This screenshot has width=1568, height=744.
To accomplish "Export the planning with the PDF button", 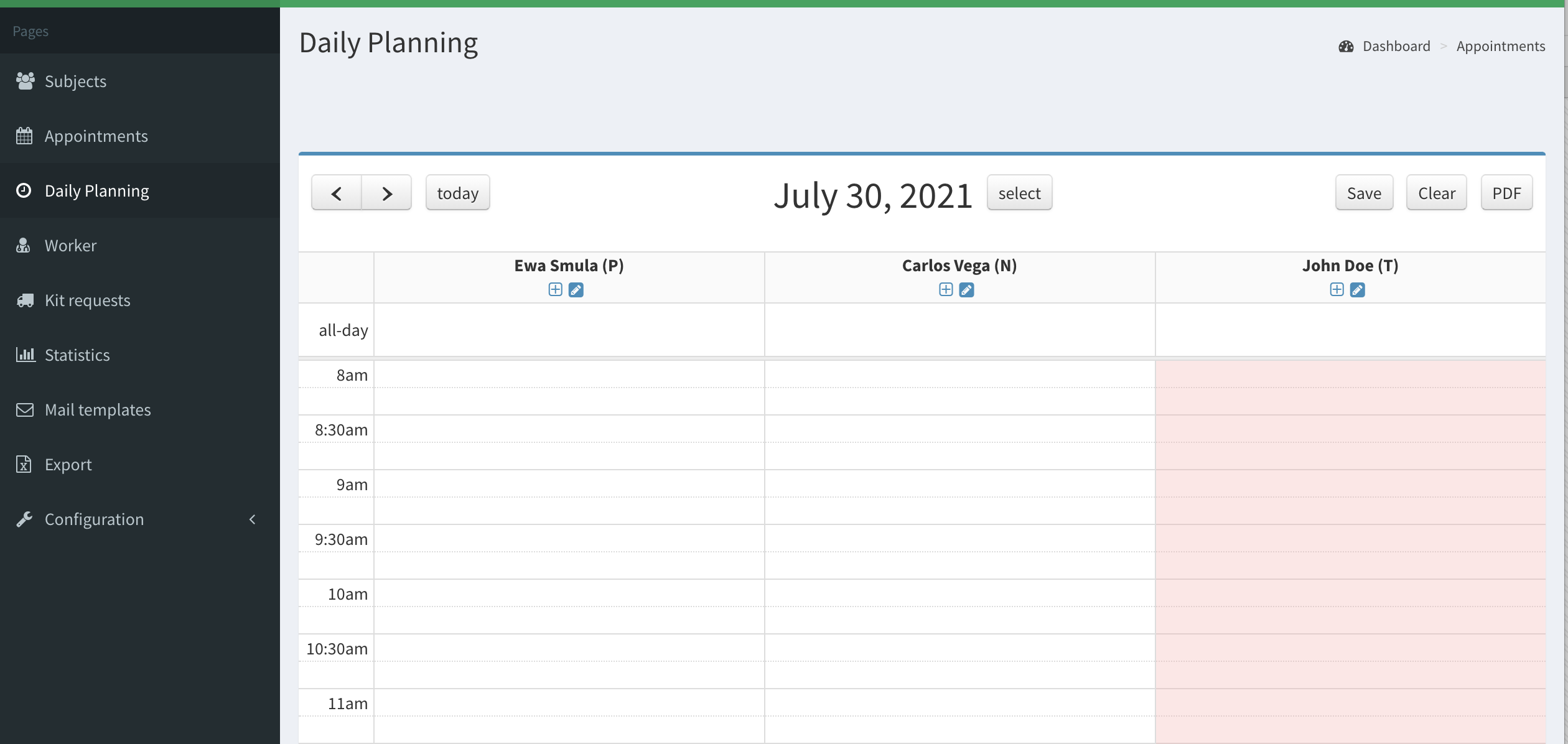I will (1506, 193).
